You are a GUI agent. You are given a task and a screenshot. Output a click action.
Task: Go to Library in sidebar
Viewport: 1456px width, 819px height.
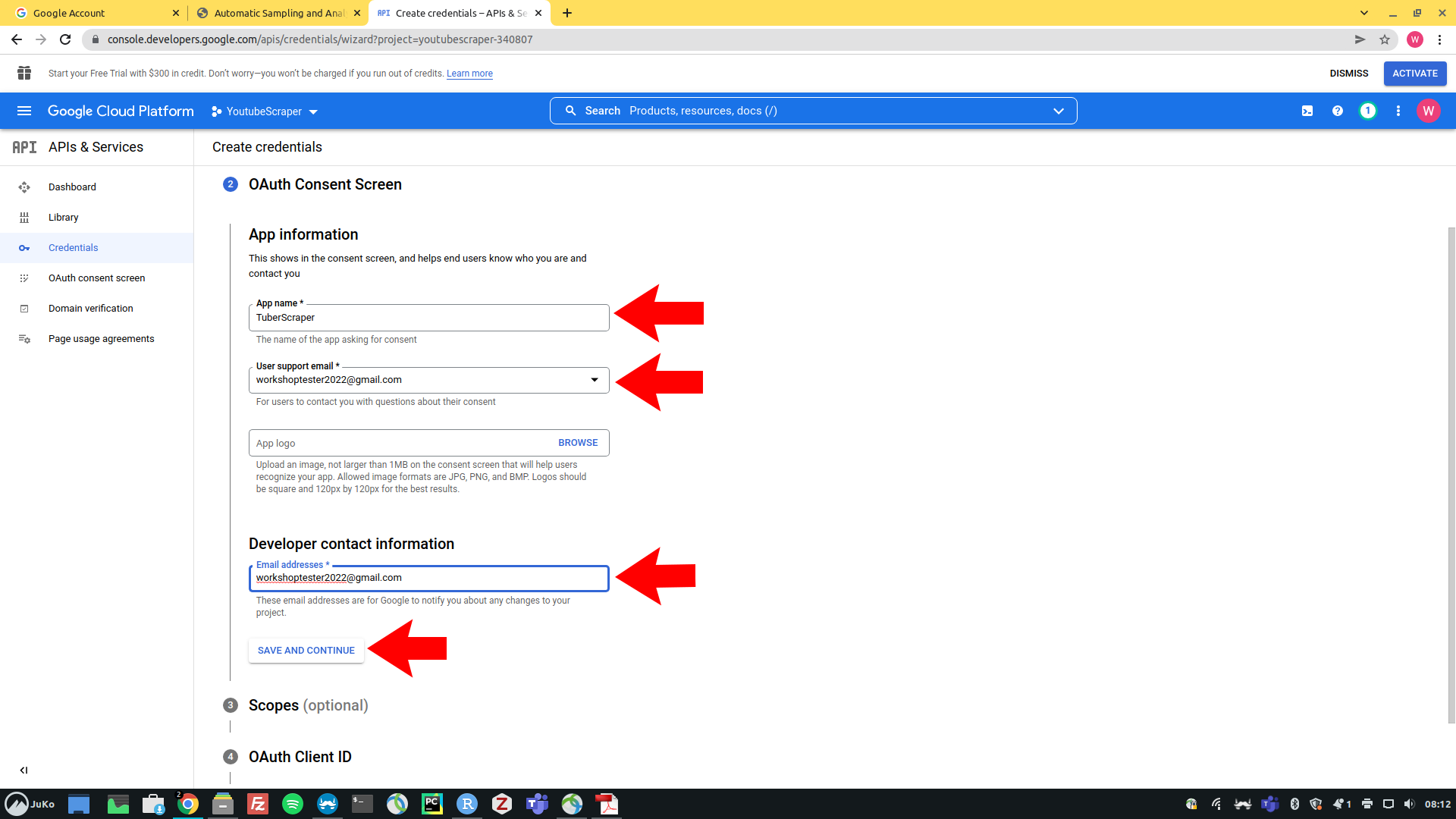tap(63, 218)
